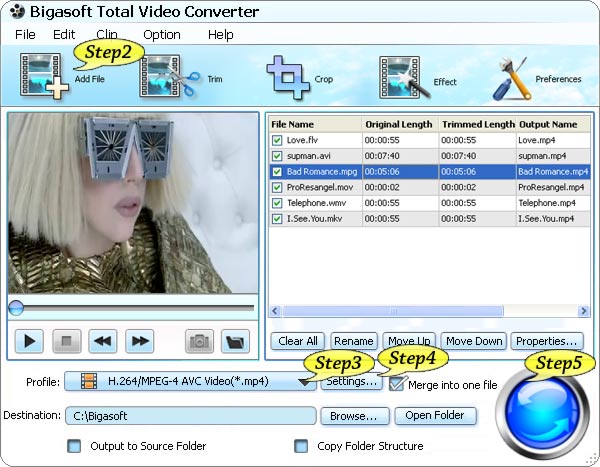Screen dimensions: 600x467
Task: Open the File menu
Action: 25,34
